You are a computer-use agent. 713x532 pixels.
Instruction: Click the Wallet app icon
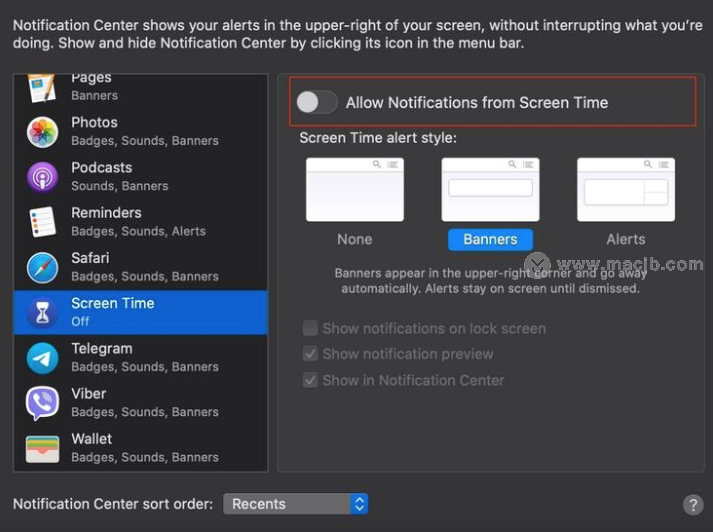[42, 448]
